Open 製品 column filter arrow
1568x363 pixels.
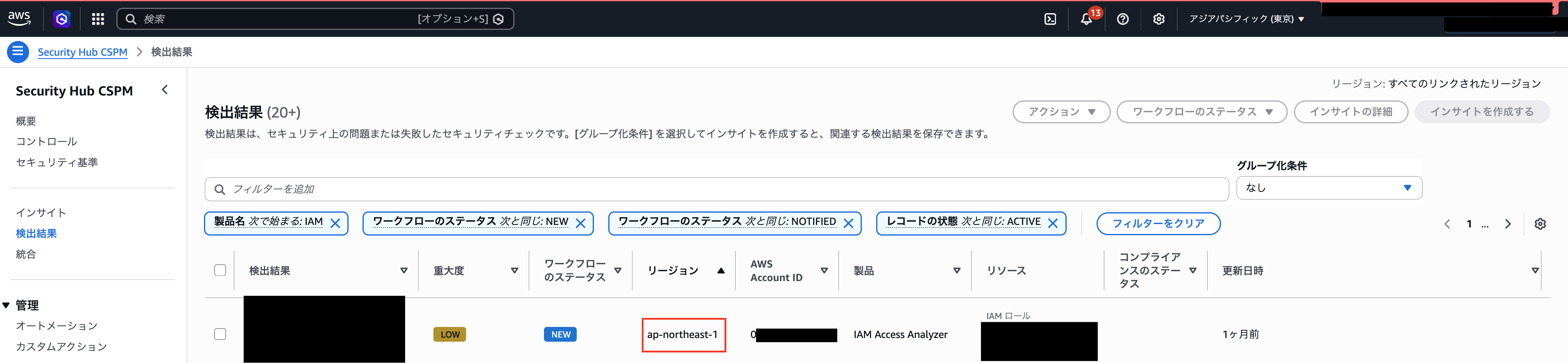coord(957,271)
